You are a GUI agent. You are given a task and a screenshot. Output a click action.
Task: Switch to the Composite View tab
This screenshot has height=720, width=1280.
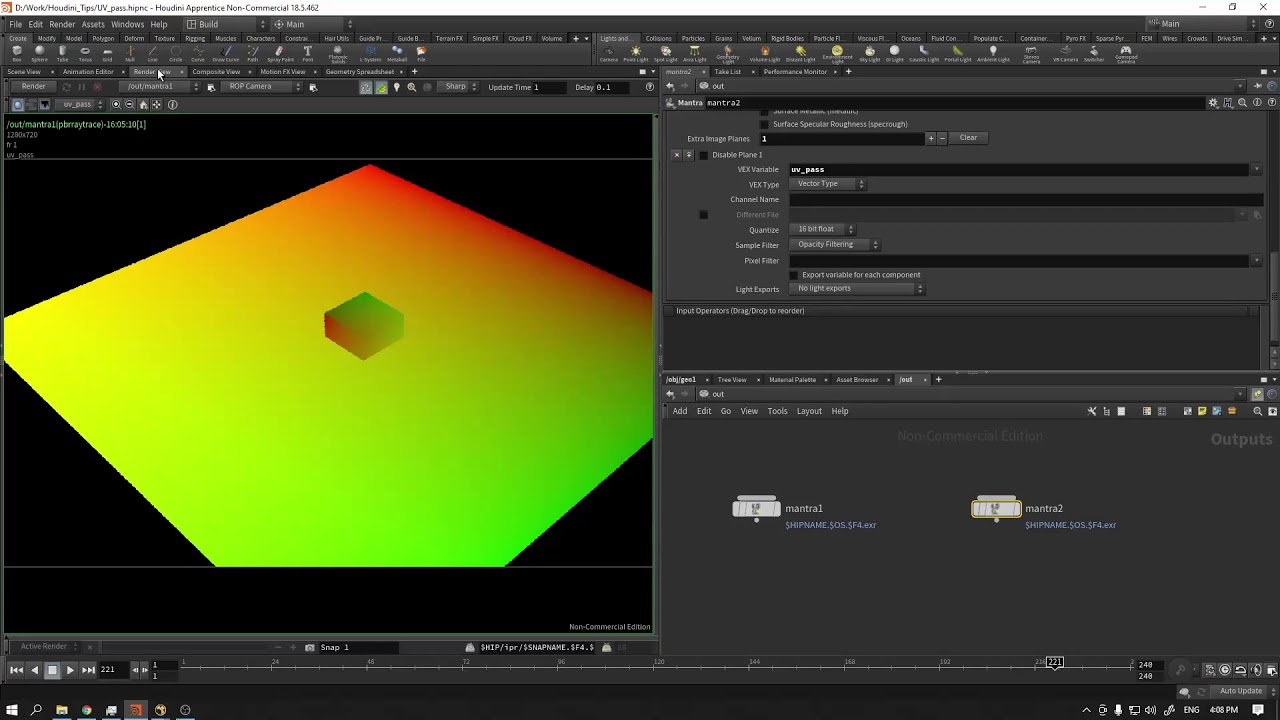(216, 72)
